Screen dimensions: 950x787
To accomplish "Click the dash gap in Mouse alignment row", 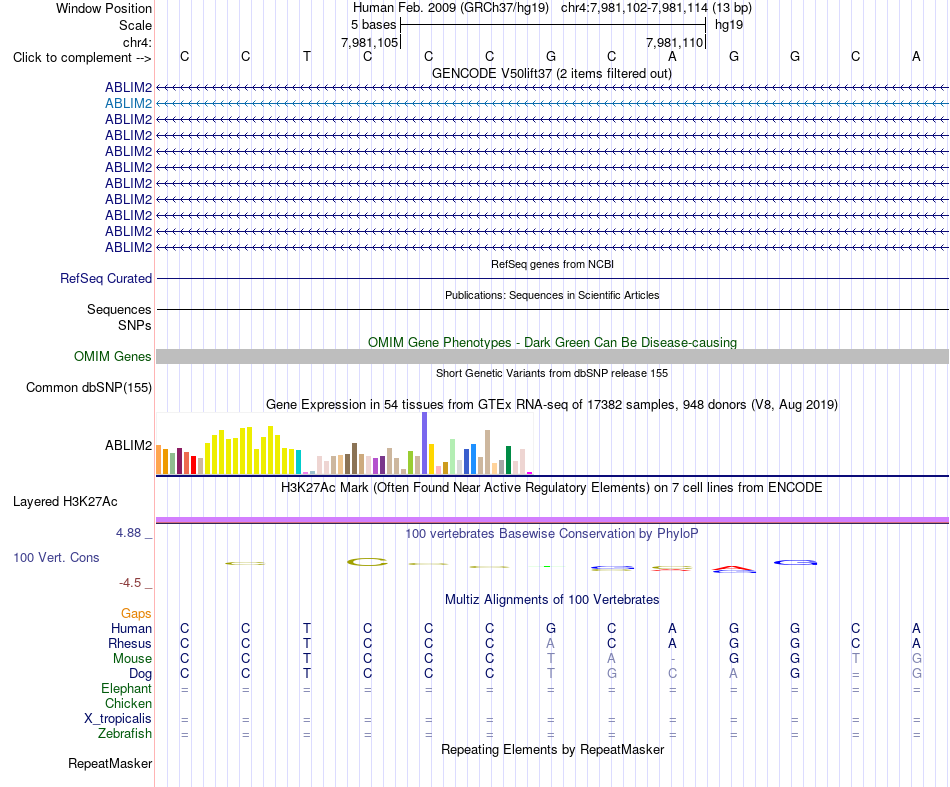I will tap(673, 659).
